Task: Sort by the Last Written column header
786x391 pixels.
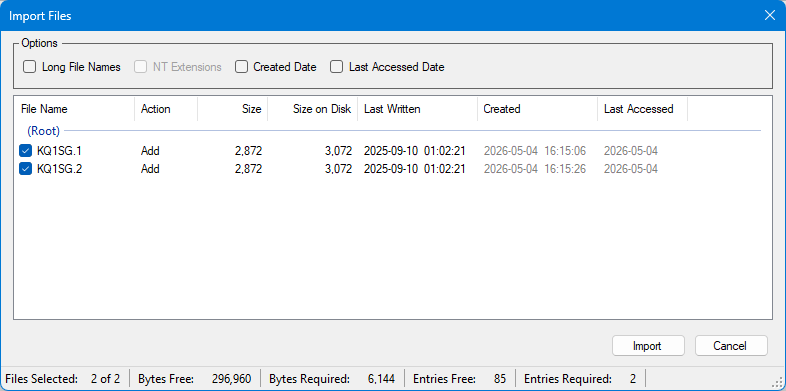Action: tap(418, 109)
